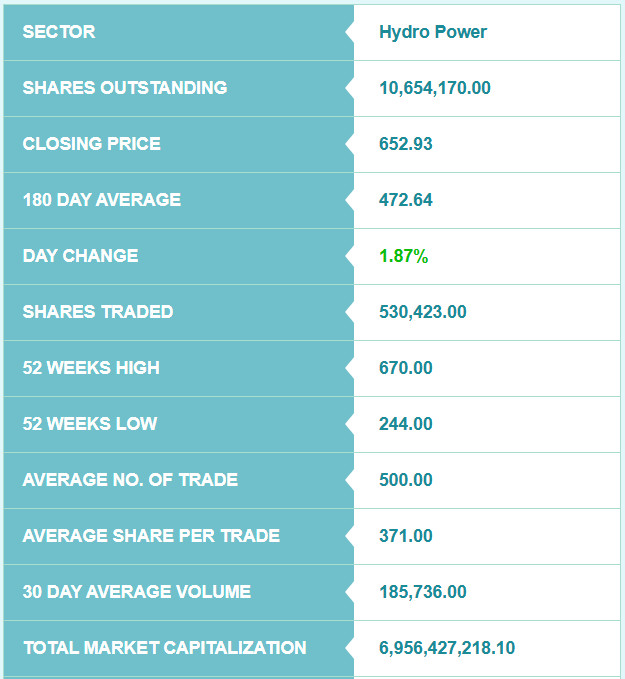Click the SHARES TRADED label
The image size is (625, 679).
tap(98, 312)
